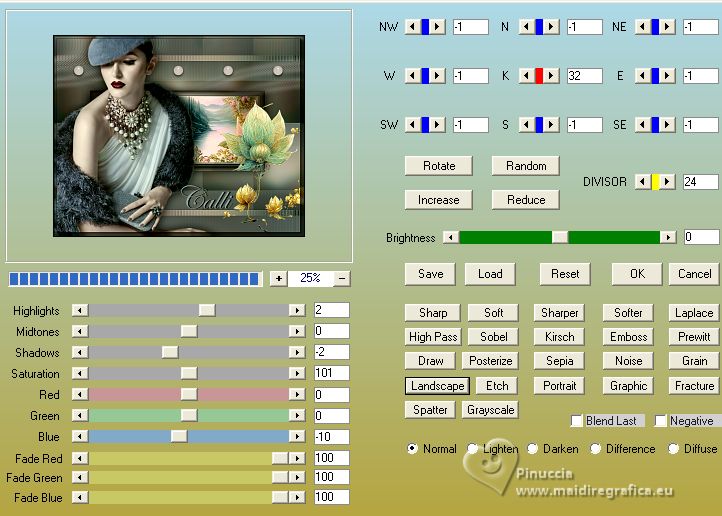Screen dimensions: 722x516
Task: Click the SW right arrow stepper
Action: [x=437, y=124]
